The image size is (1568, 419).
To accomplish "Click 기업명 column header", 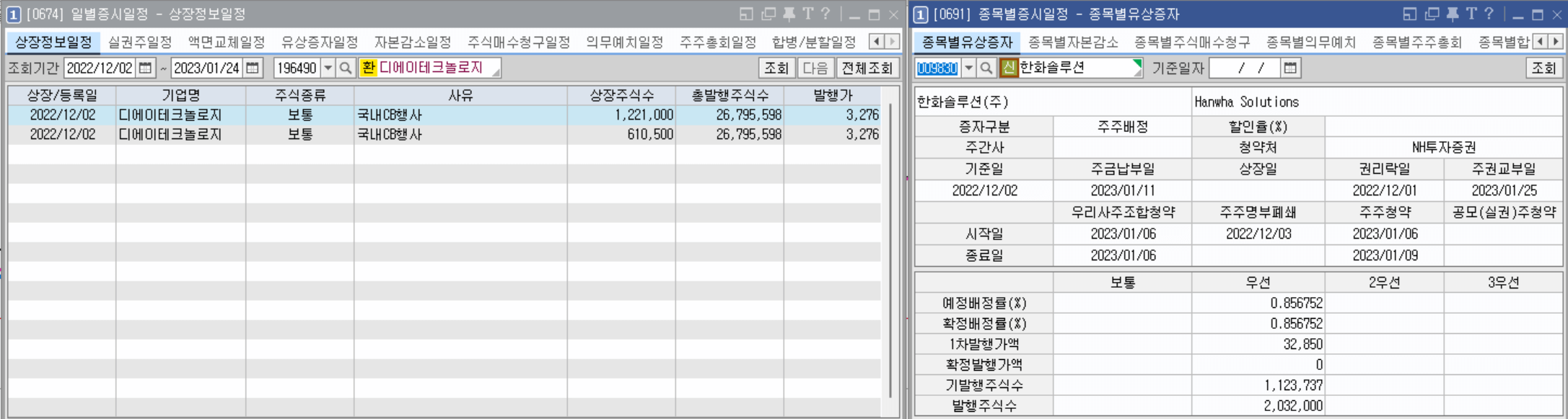I will tap(181, 95).
